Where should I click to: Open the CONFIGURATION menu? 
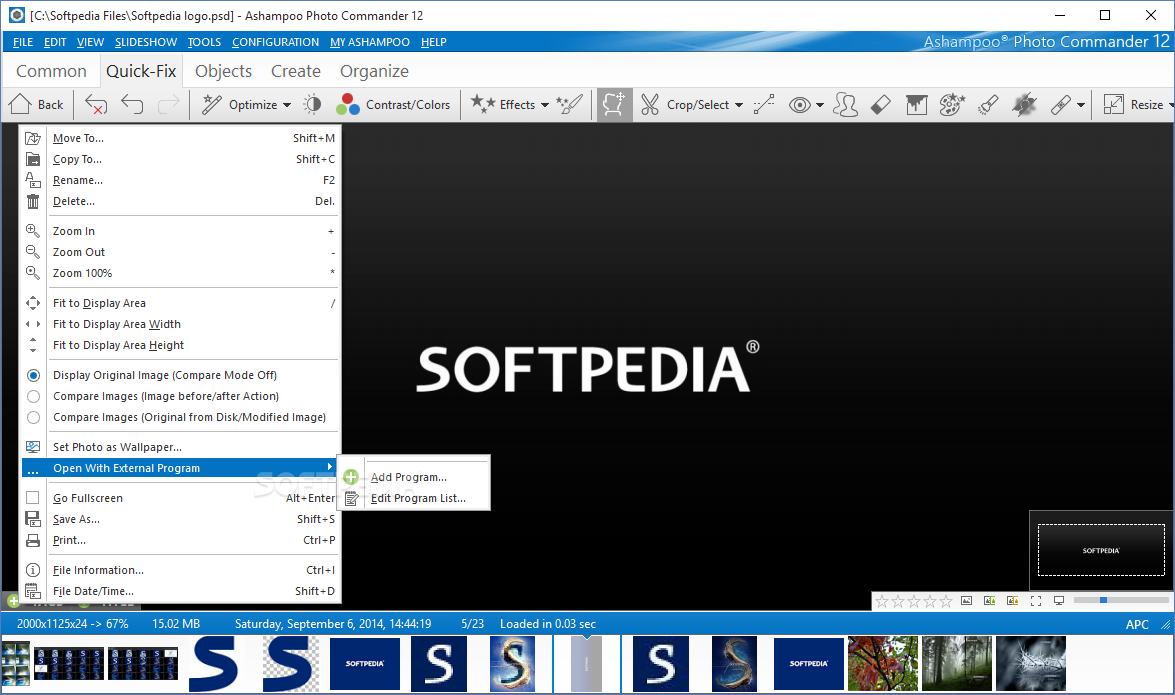(x=275, y=42)
